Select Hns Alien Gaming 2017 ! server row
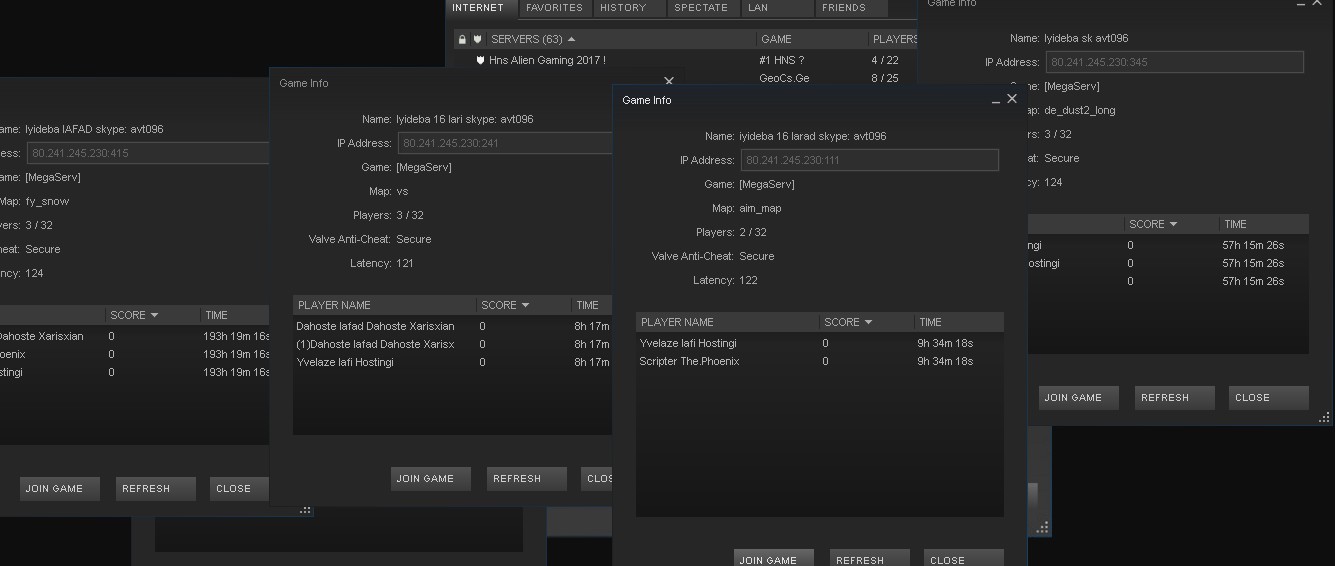 (685, 60)
